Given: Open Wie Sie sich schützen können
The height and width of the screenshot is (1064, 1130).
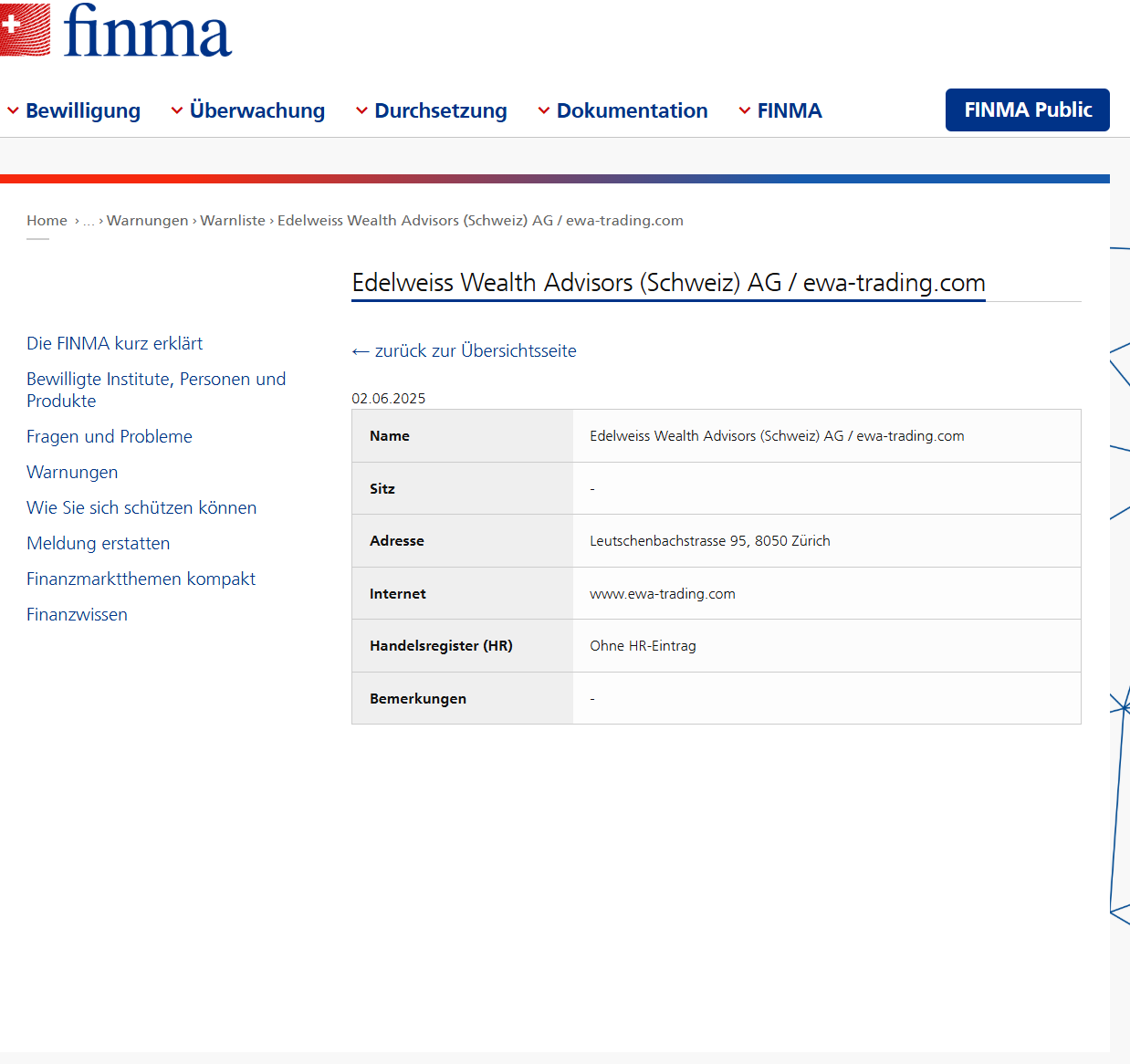Looking at the screenshot, I should coord(141,507).
